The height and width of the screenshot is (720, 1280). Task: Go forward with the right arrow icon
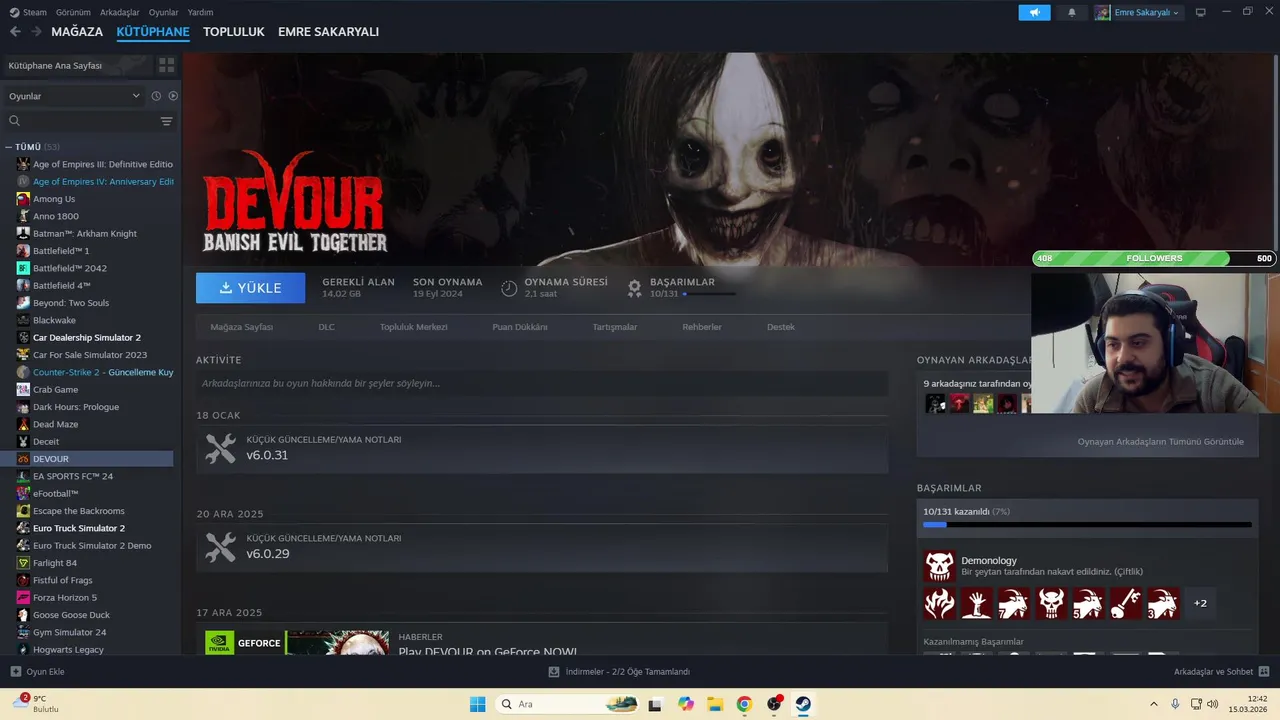(36, 32)
